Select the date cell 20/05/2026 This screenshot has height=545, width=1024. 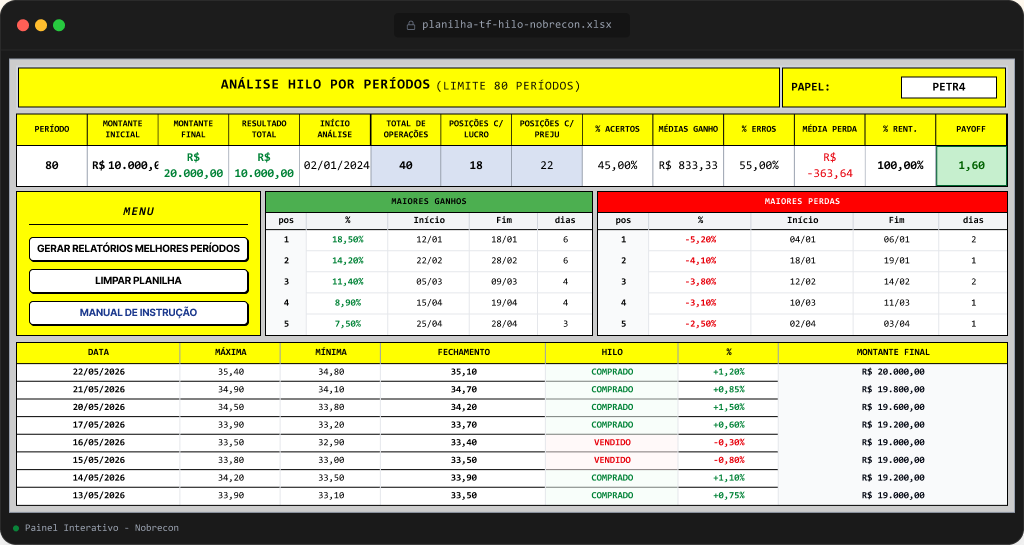pyautogui.click(x=99, y=407)
